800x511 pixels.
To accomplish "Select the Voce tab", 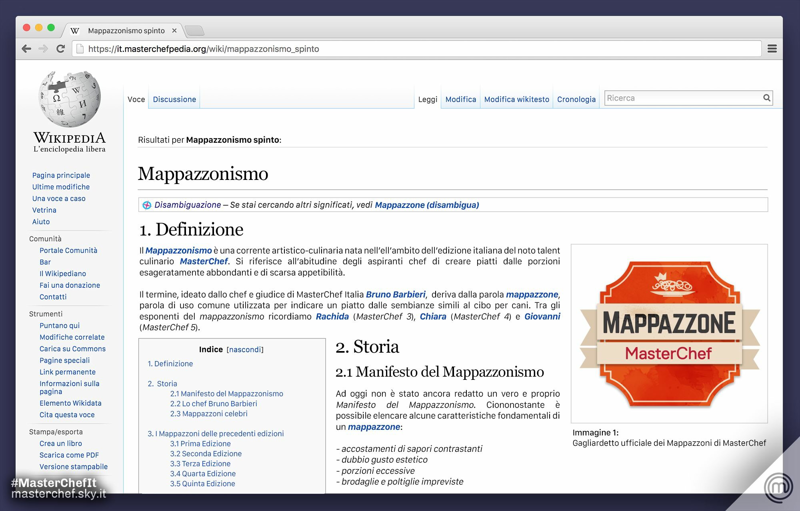I will pos(136,99).
